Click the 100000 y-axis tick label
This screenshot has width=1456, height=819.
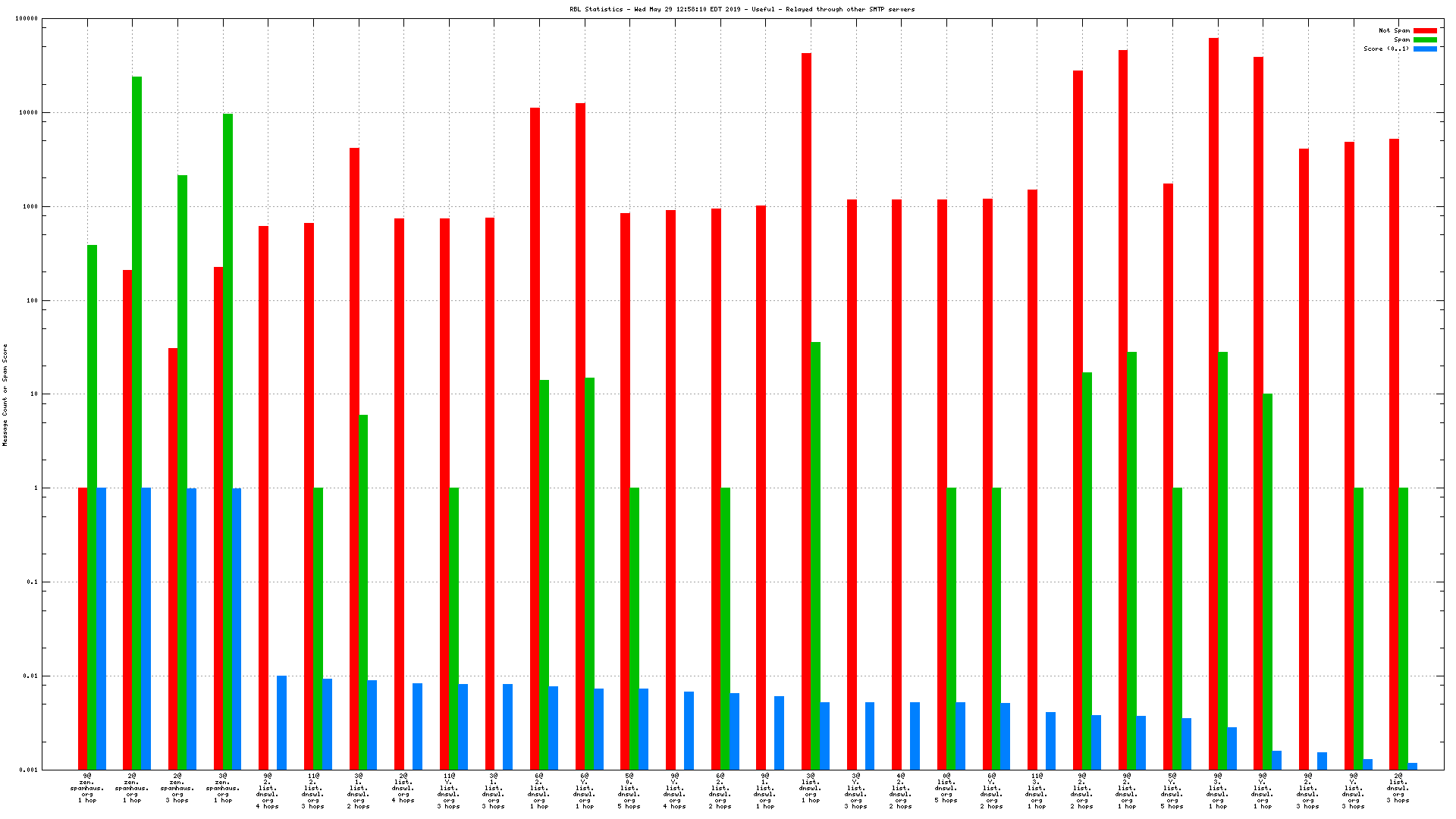pos(27,19)
